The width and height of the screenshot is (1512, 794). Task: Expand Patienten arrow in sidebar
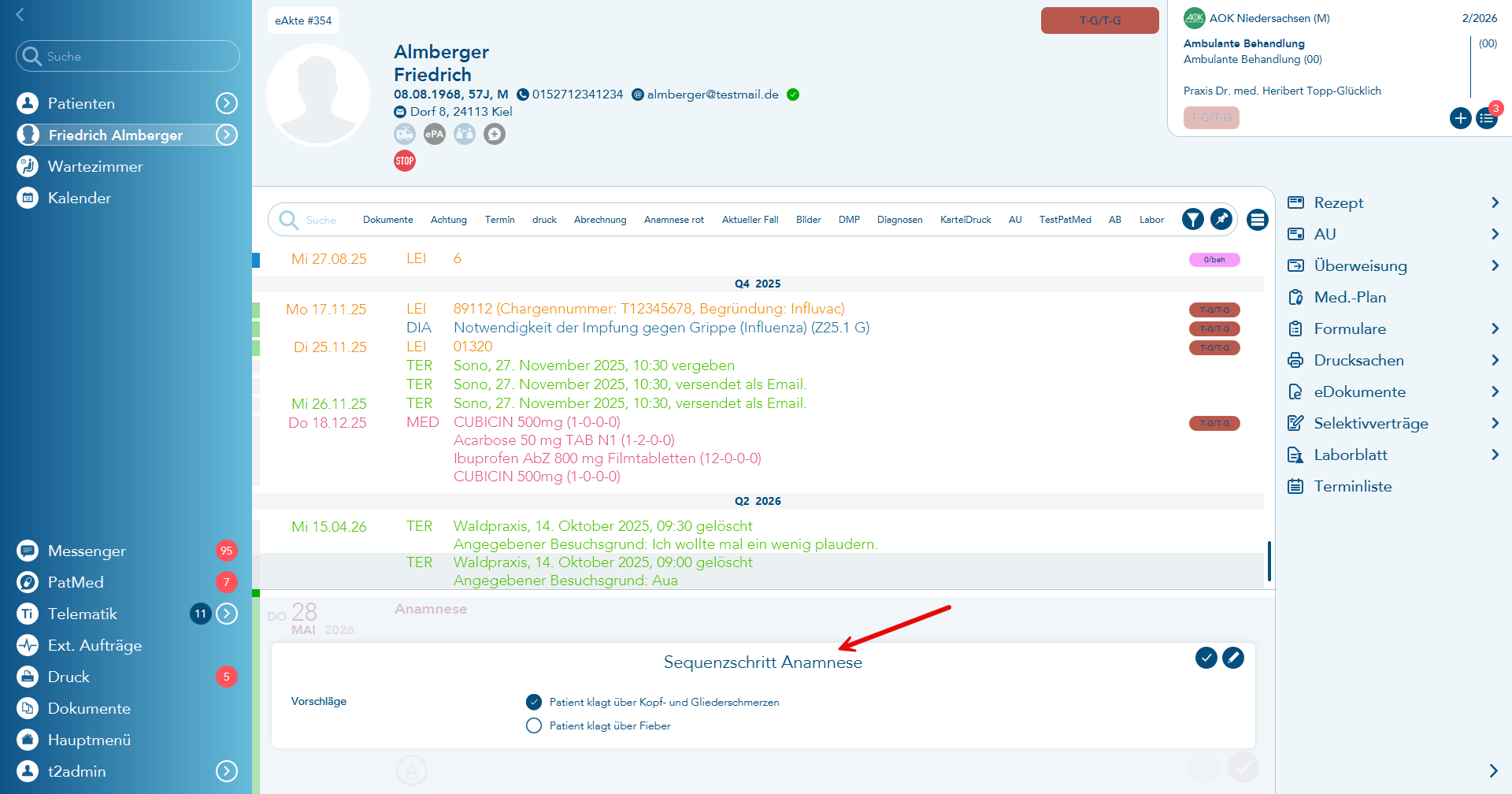[227, 103]
